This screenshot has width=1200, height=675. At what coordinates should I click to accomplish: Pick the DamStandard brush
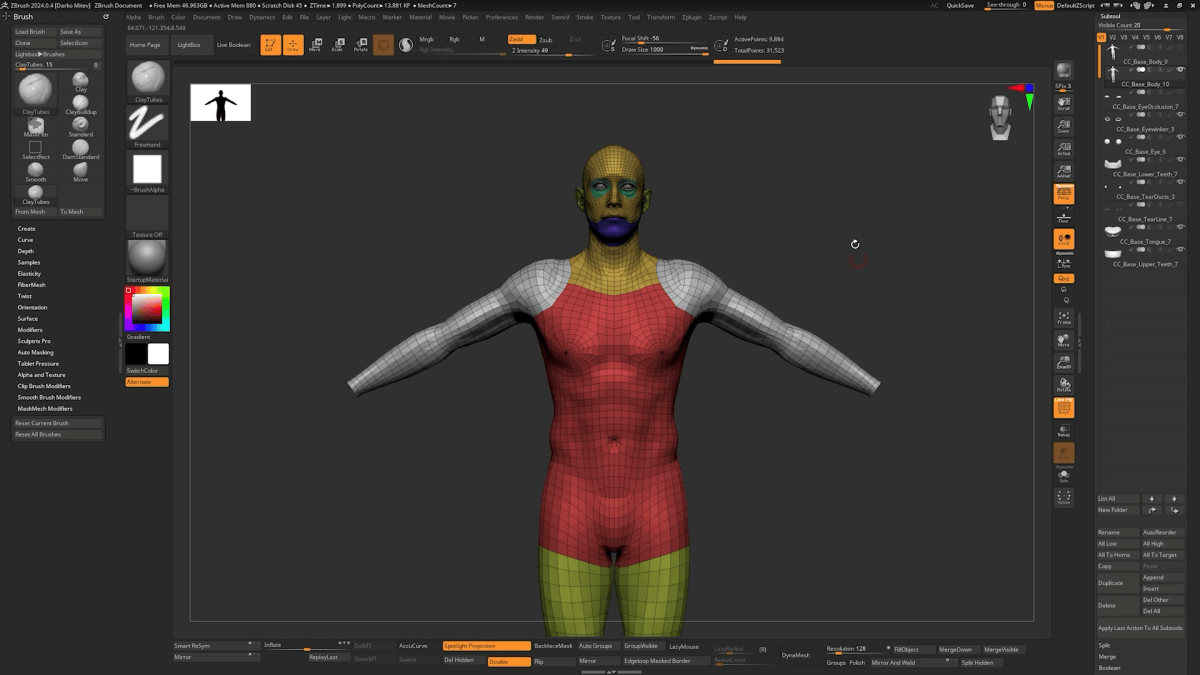pyautogui.click(x=80, y=149)
